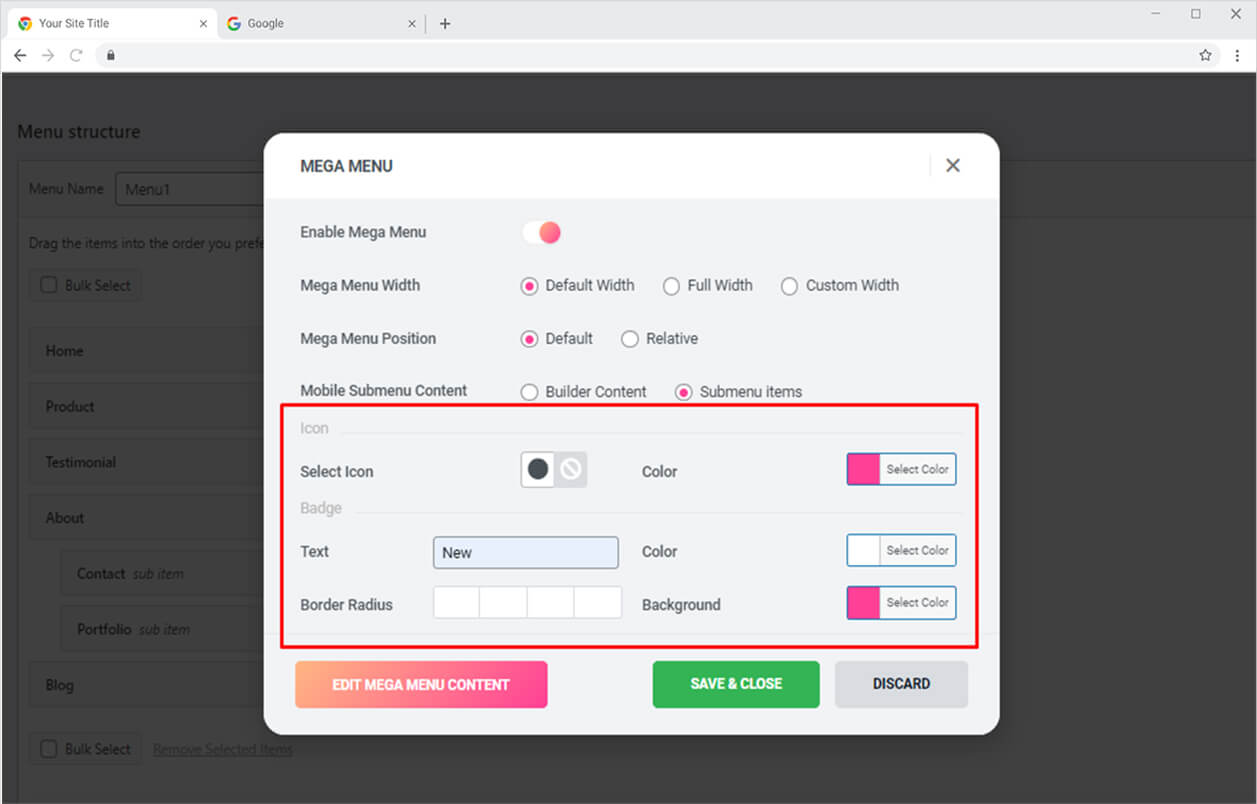Click the Save & Close button
This screenshot has width=1257, height=804.
point(736,684)
